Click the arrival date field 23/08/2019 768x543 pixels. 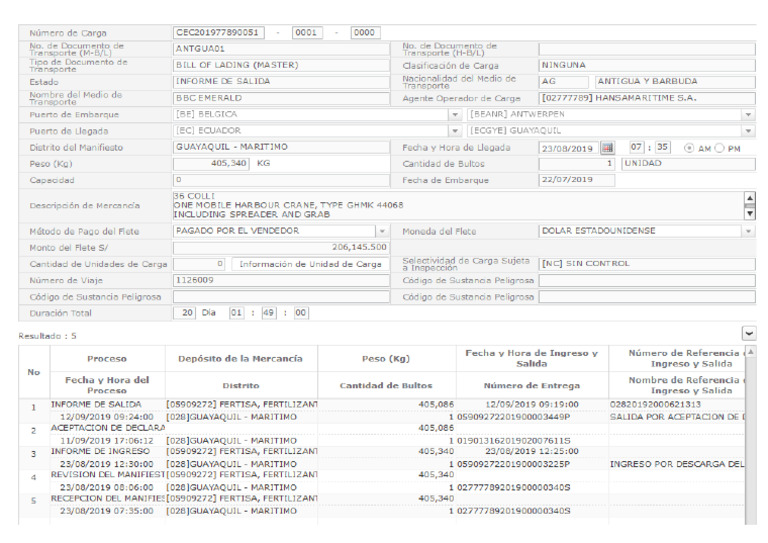[x=569, y=148]
